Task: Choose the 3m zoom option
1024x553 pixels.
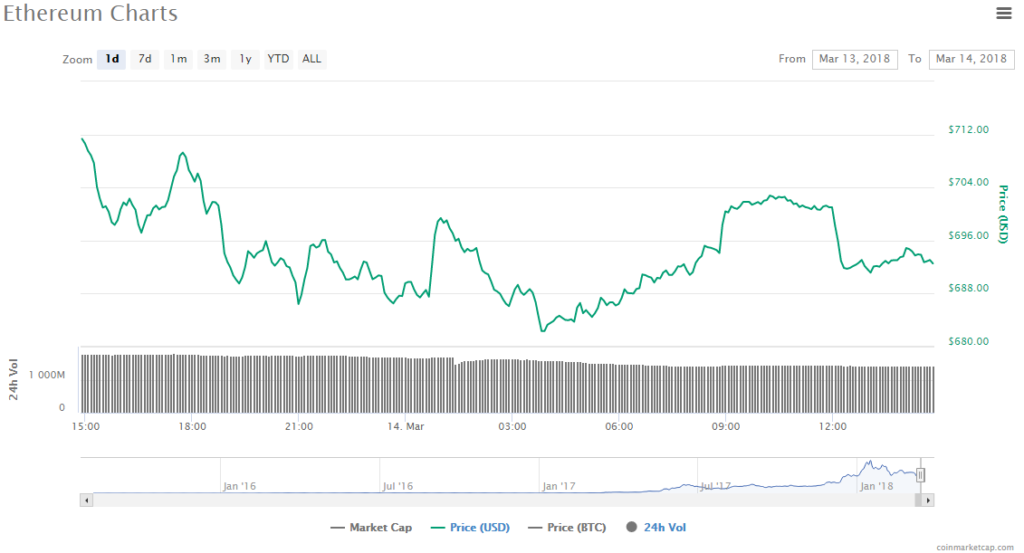Action: pos(212,59)
